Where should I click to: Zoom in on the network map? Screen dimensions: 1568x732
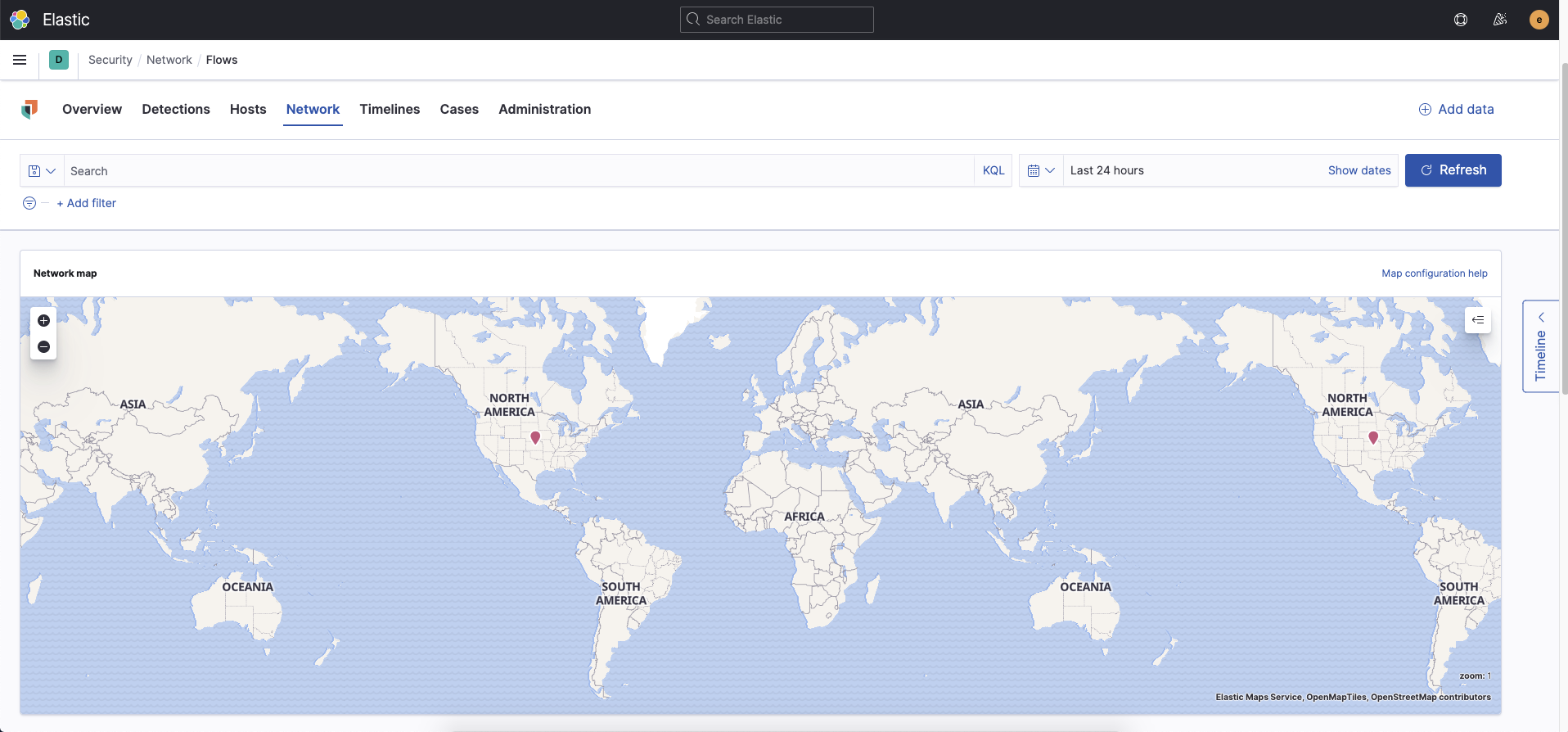pos(44,320)
